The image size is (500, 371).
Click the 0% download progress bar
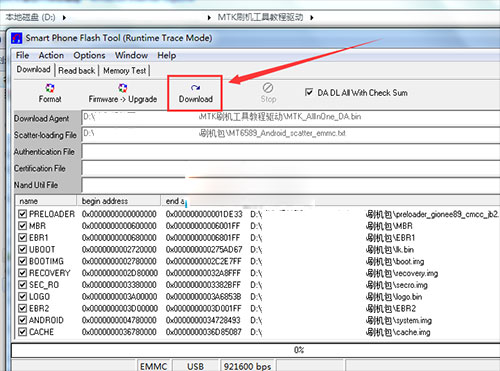pyautogui.click(x=256, y=350)
